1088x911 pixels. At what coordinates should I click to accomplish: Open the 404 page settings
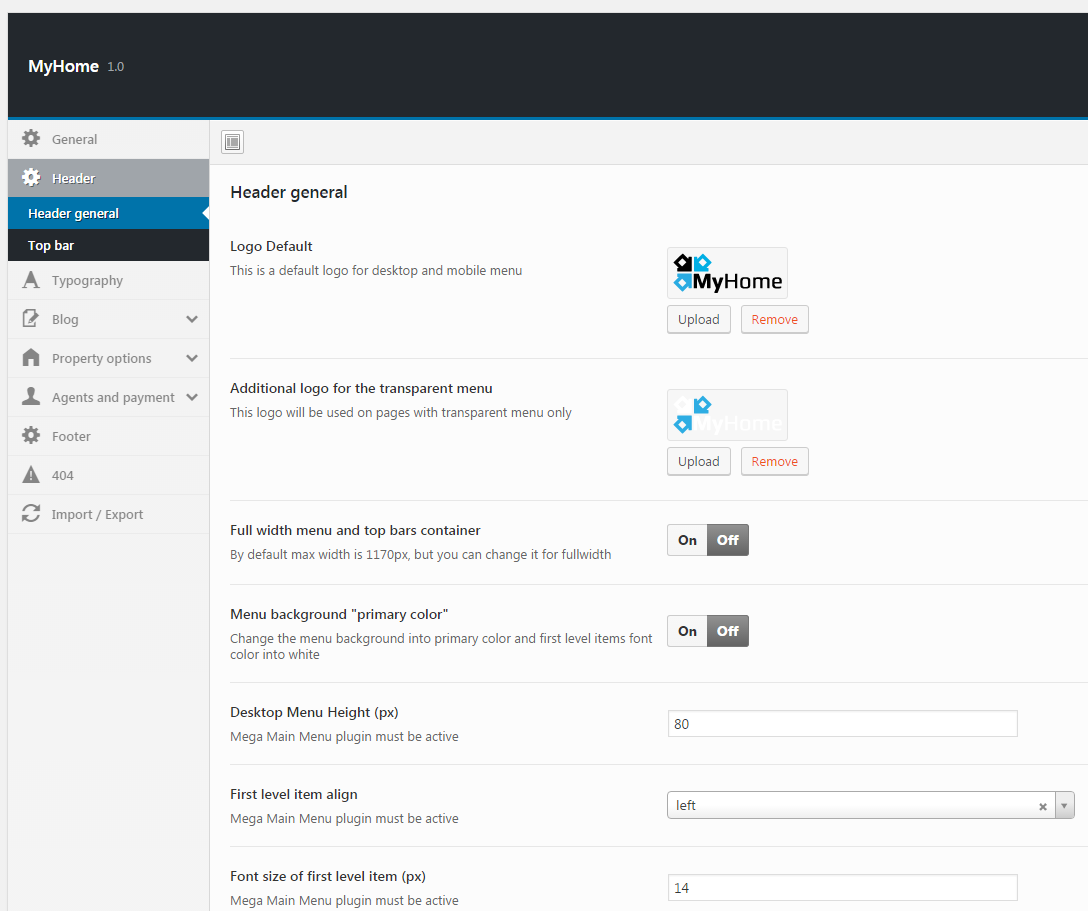point(108,475)
